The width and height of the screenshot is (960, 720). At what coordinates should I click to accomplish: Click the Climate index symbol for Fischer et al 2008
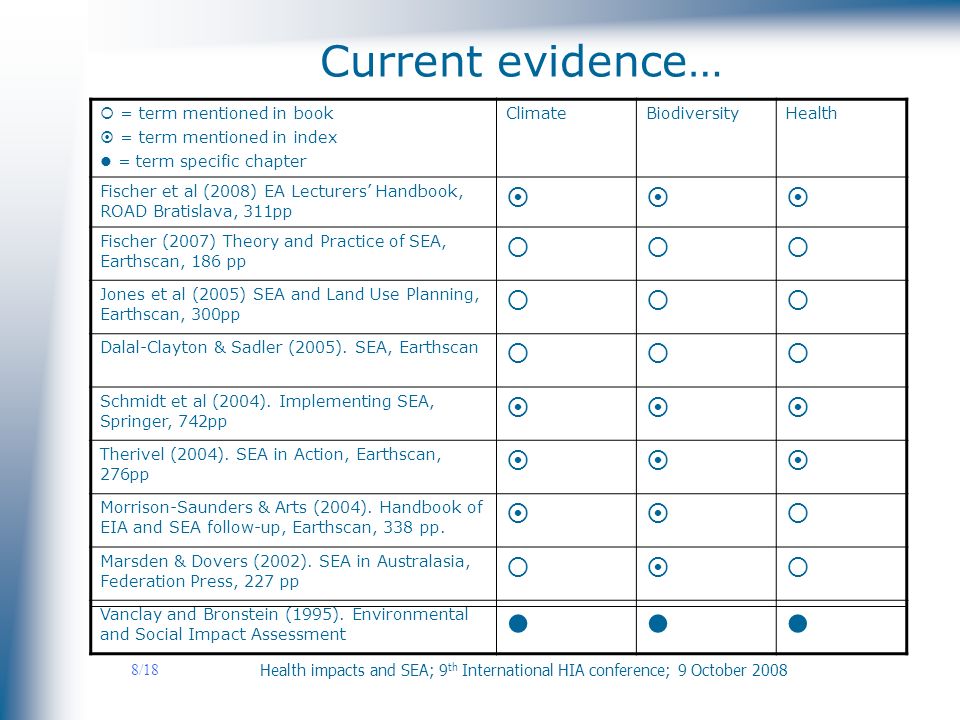click(518, 197)
